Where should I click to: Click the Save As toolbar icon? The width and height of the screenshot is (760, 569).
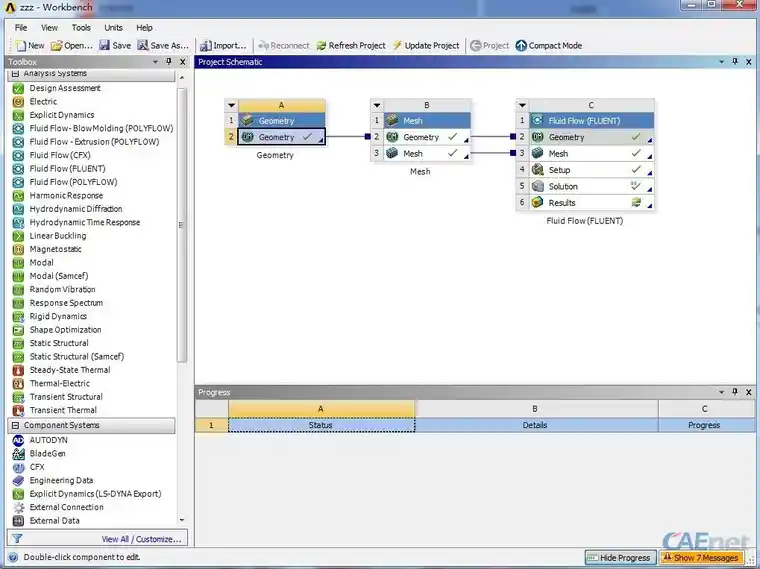[x=142, y=45]
